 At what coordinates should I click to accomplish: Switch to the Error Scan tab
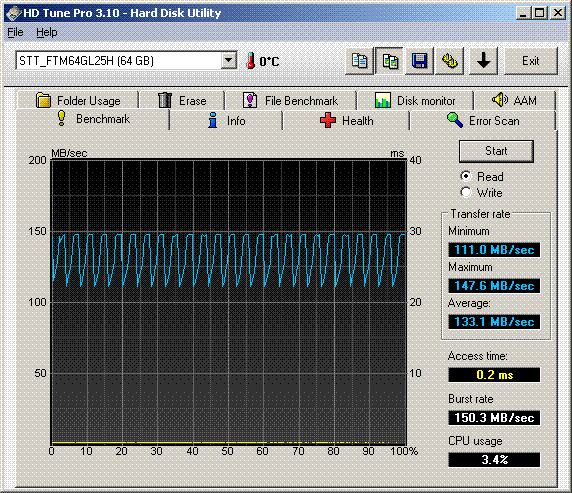coord(482,120)
